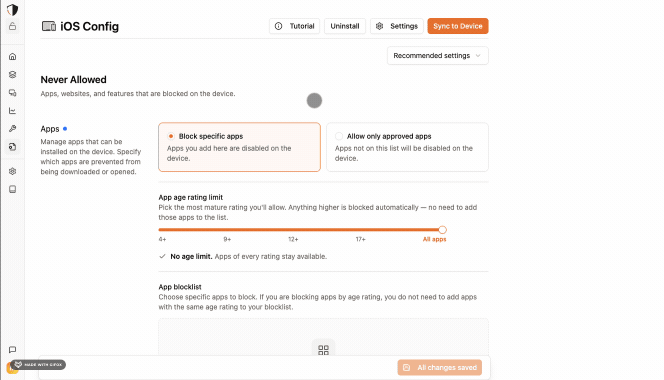
Task: Click the iOS Config page title
Action: tap(89, 26)
